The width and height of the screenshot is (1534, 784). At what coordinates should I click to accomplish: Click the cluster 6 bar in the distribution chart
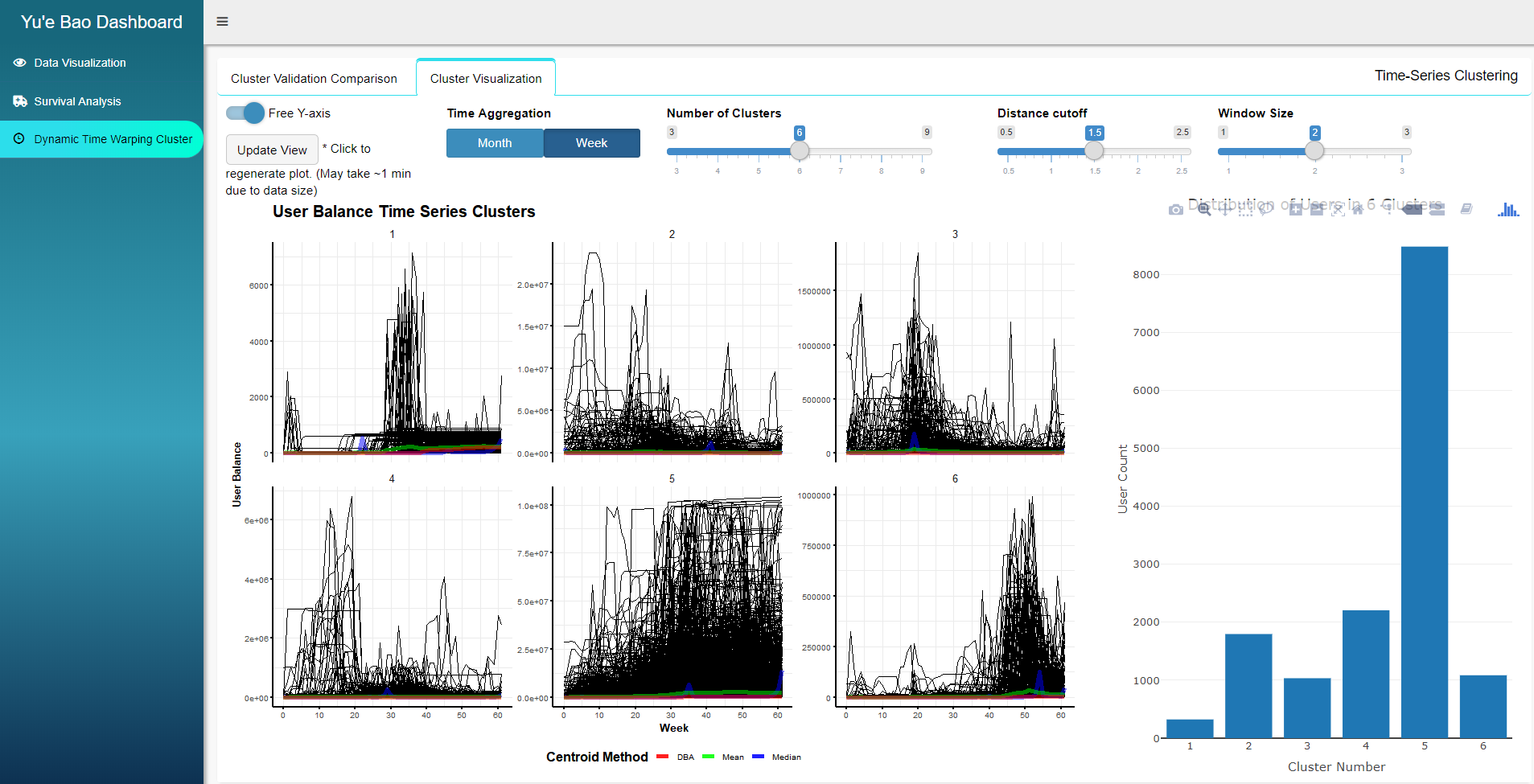[x=1483, y=706]
